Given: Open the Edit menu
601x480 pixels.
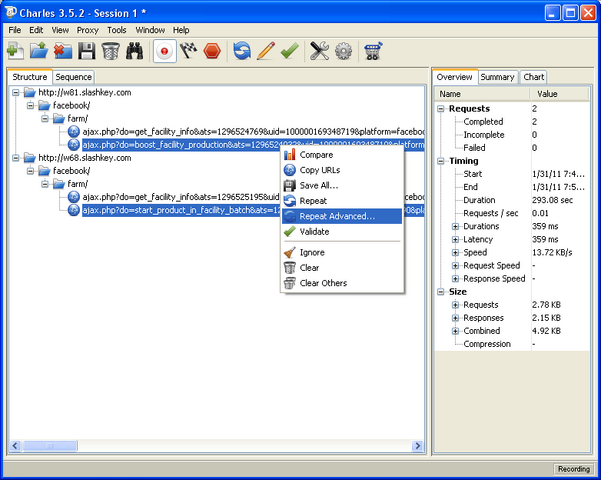Looking at the screenshot, I should [36, 30].
